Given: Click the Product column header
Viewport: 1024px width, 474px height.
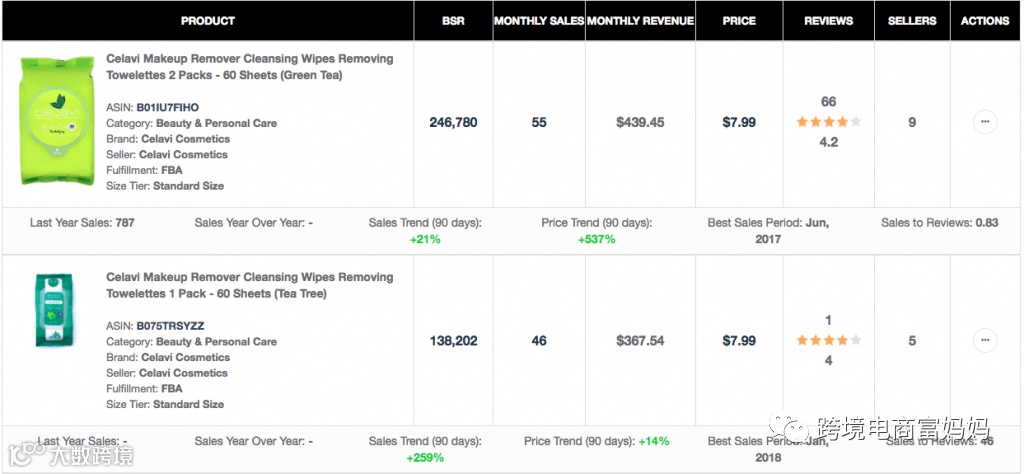Looking at the screenshot, I should 208,21.
